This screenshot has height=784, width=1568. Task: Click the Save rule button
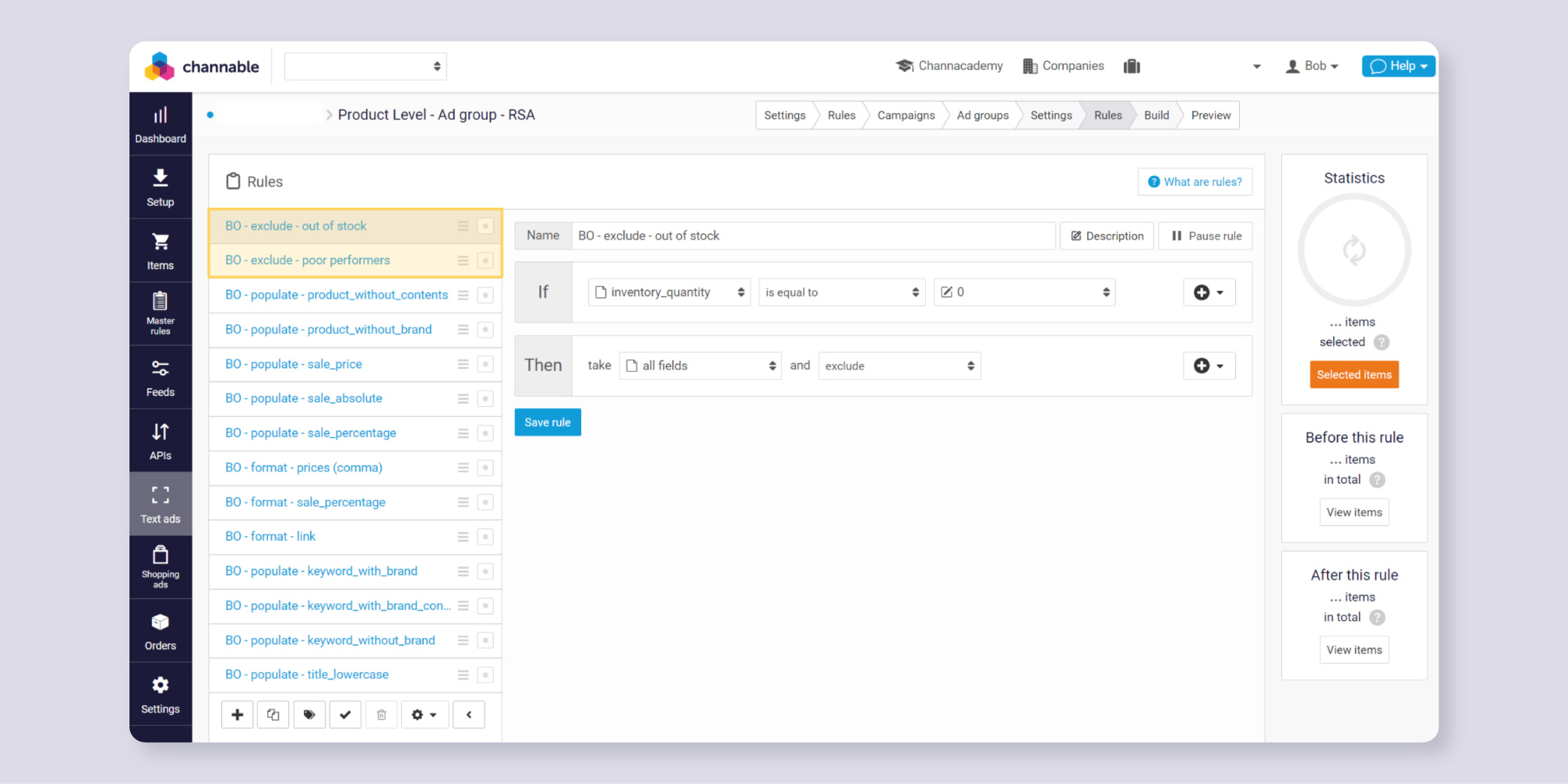547,422
